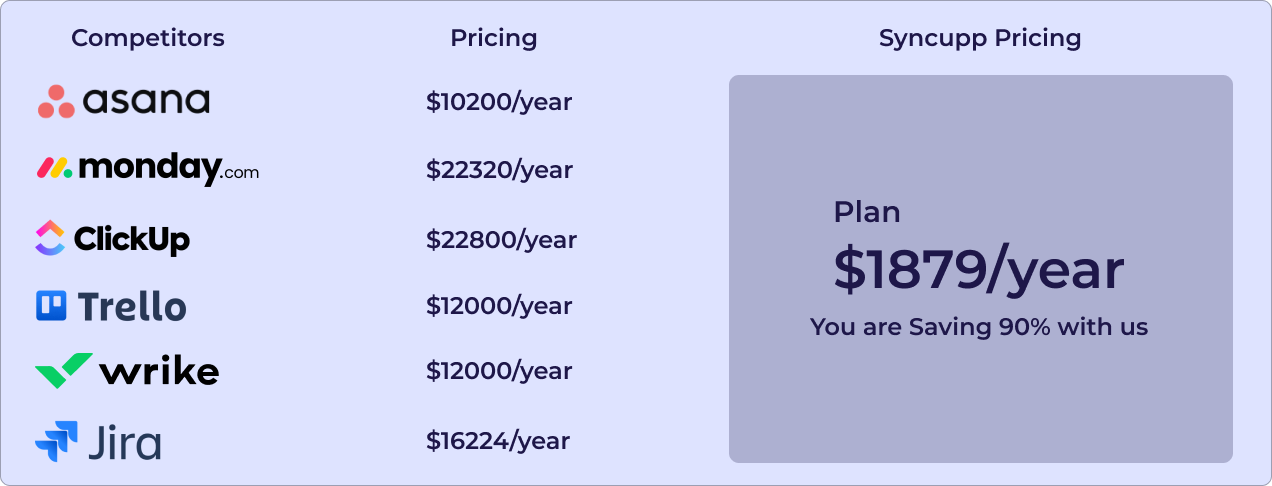Viewport: 1272px width, 486px height.
Task: Click the asana wordmark text
Action: [x=146, y=102]
